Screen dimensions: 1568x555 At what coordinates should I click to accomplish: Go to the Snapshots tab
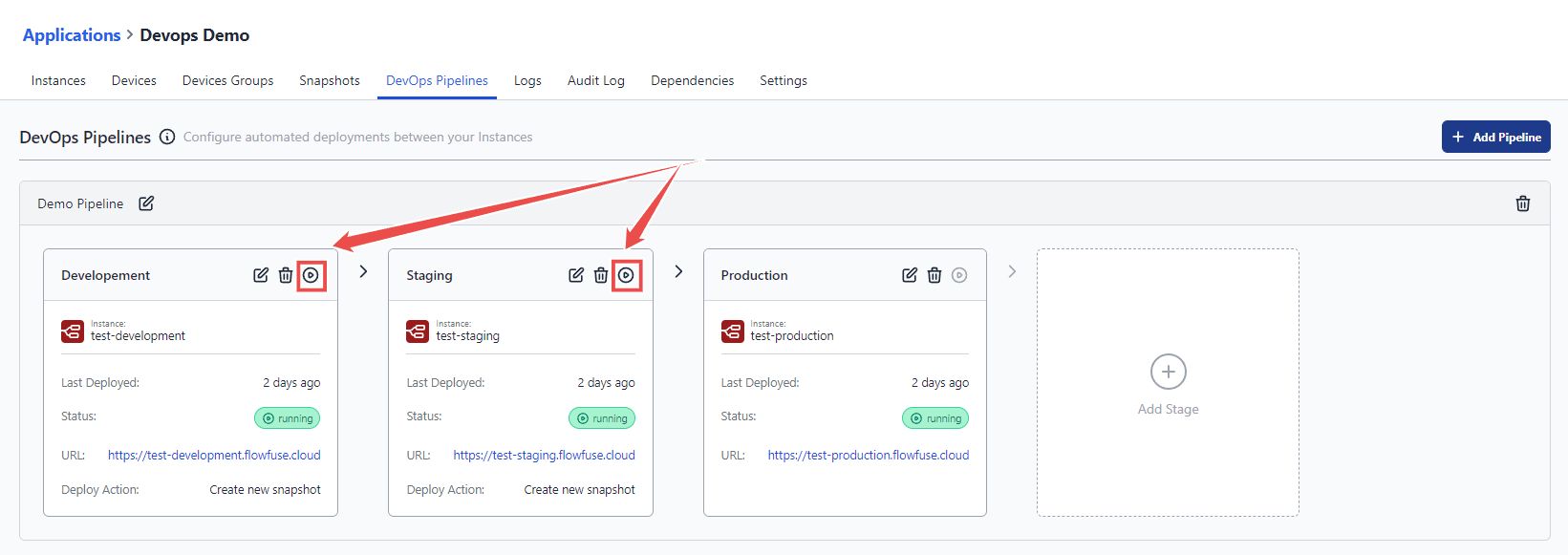click(330, 80)
